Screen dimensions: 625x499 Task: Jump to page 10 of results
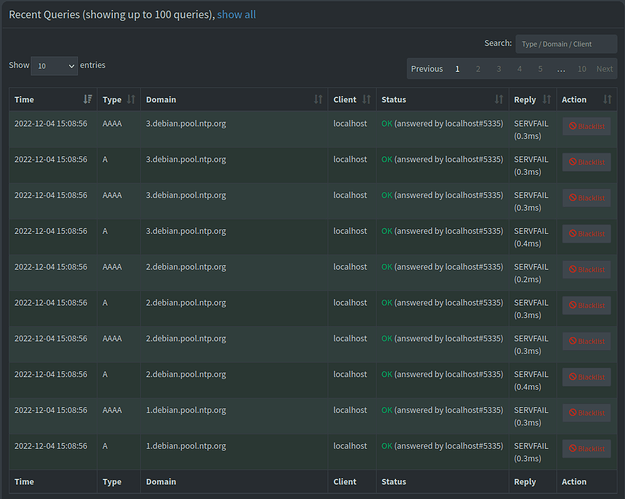coord(581,69)
